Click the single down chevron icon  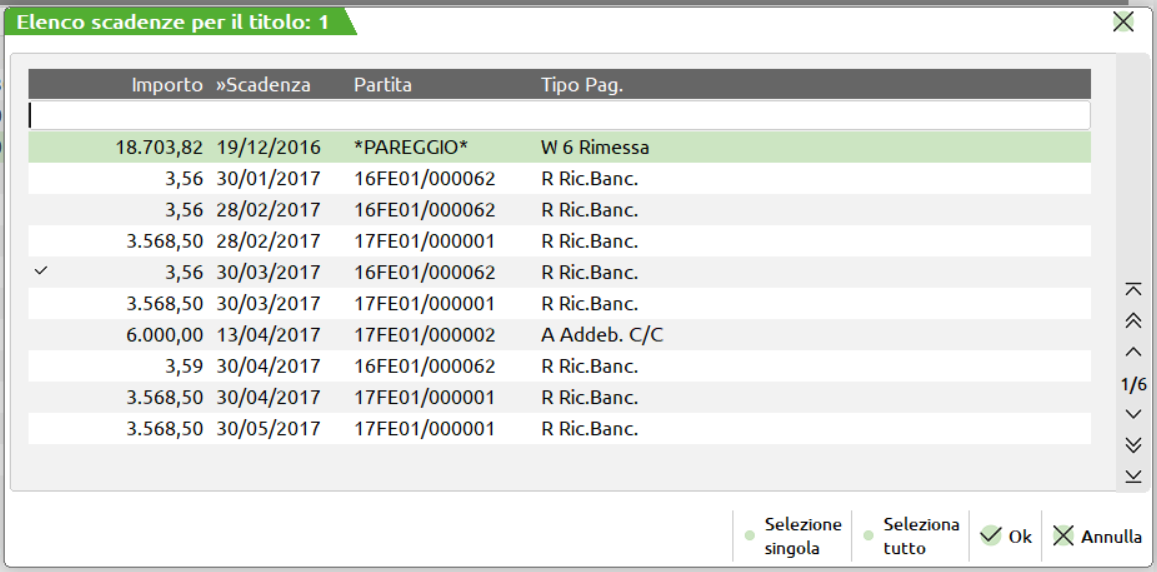coord(1133,414)
